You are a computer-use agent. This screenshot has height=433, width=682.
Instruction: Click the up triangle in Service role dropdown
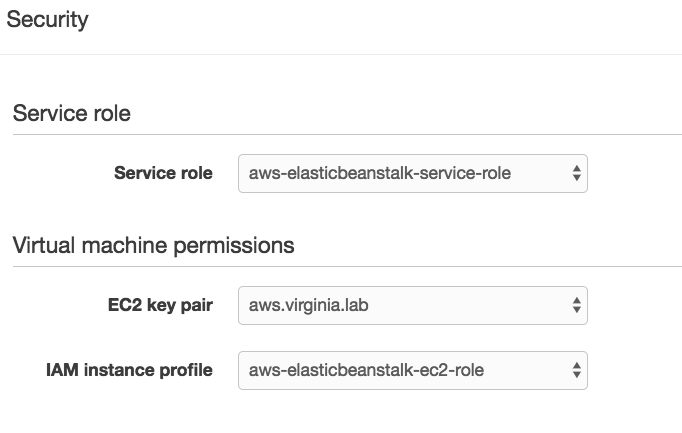point(577,168)
